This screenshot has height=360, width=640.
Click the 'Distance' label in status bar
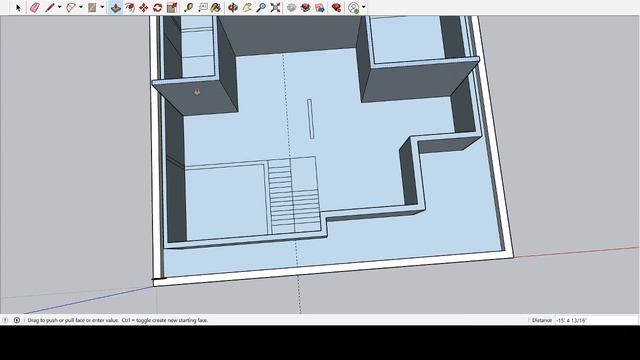542,320
